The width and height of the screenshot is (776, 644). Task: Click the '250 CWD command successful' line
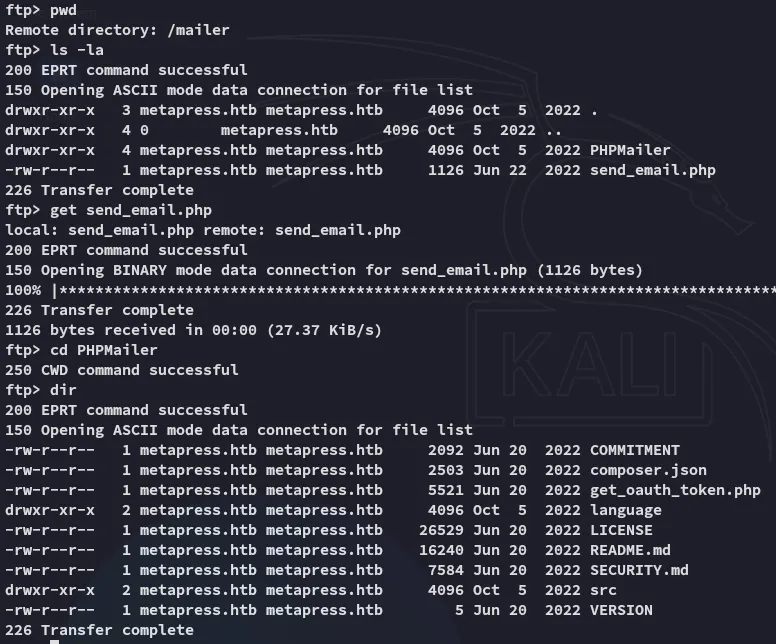coord(121,370)
